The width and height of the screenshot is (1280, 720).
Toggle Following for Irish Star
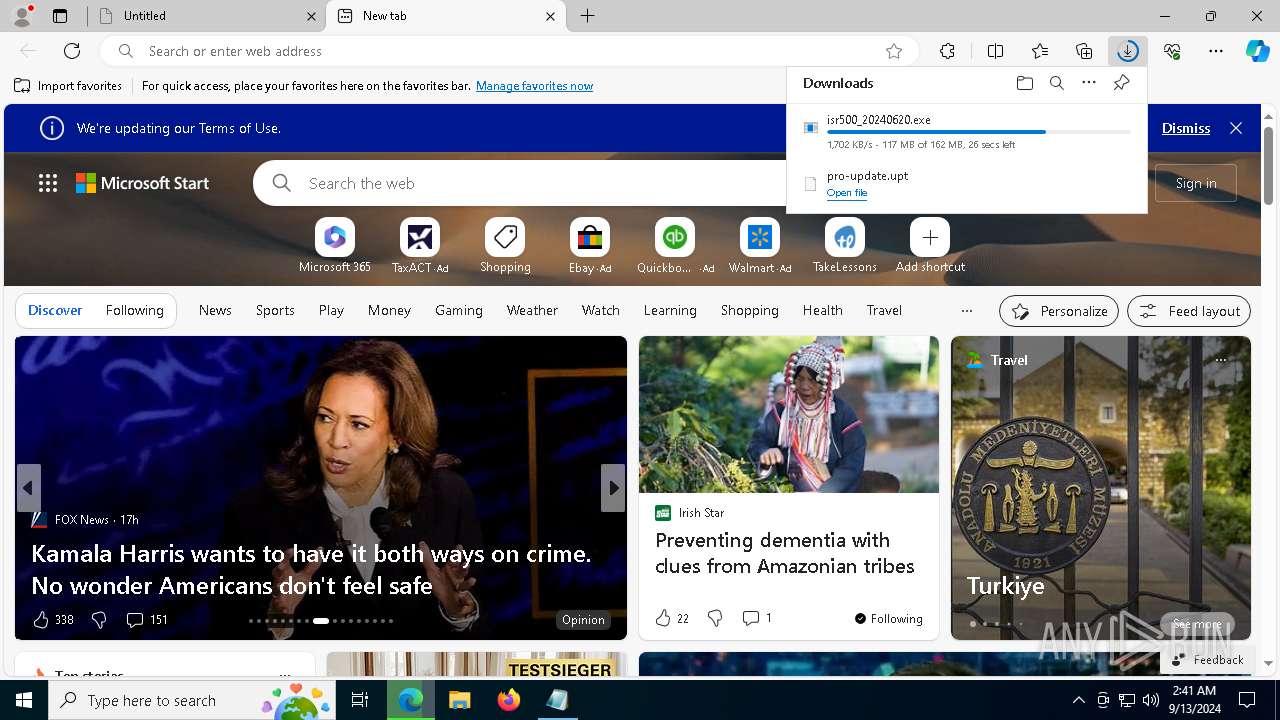[x=888, y=619]
